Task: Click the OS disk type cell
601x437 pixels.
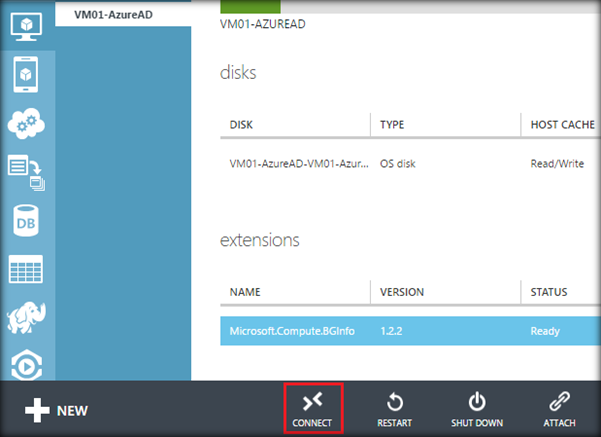Action: click(397, 164)
